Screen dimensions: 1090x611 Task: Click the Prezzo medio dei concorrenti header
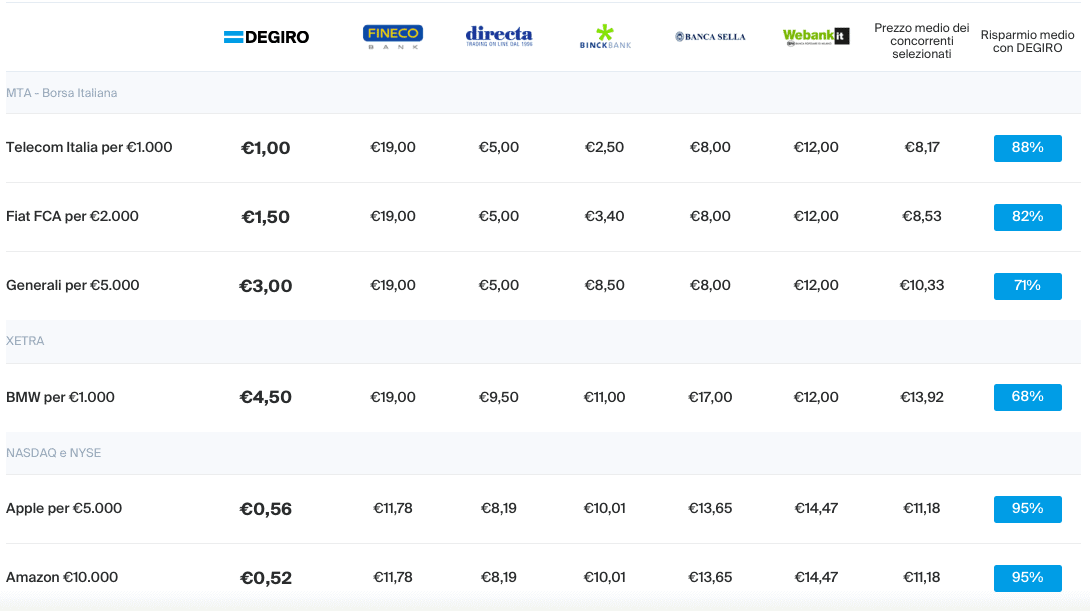click(x=922, y=41)
